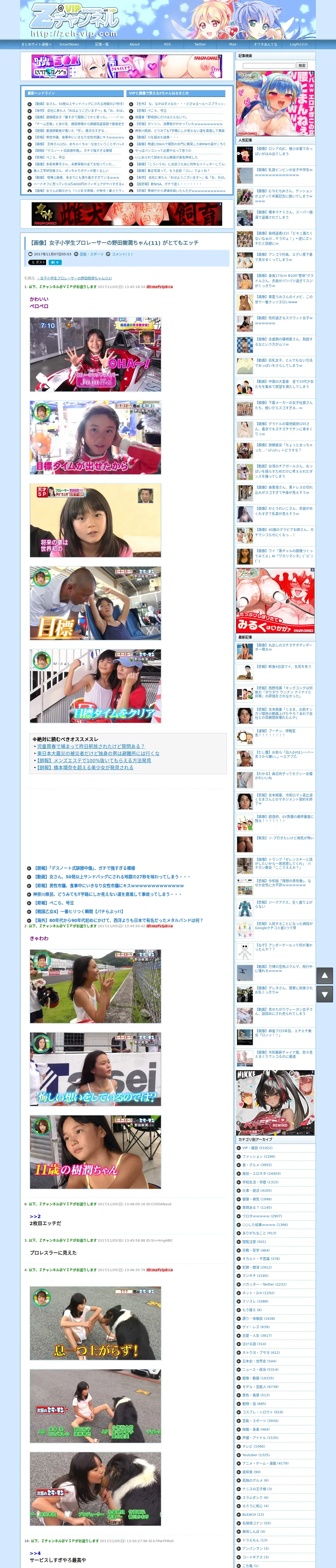The height and width of the screenshot is (1568, 336).
Task: Open the るろうに剣心 (4) category
Action: (x=255, y=1506)
